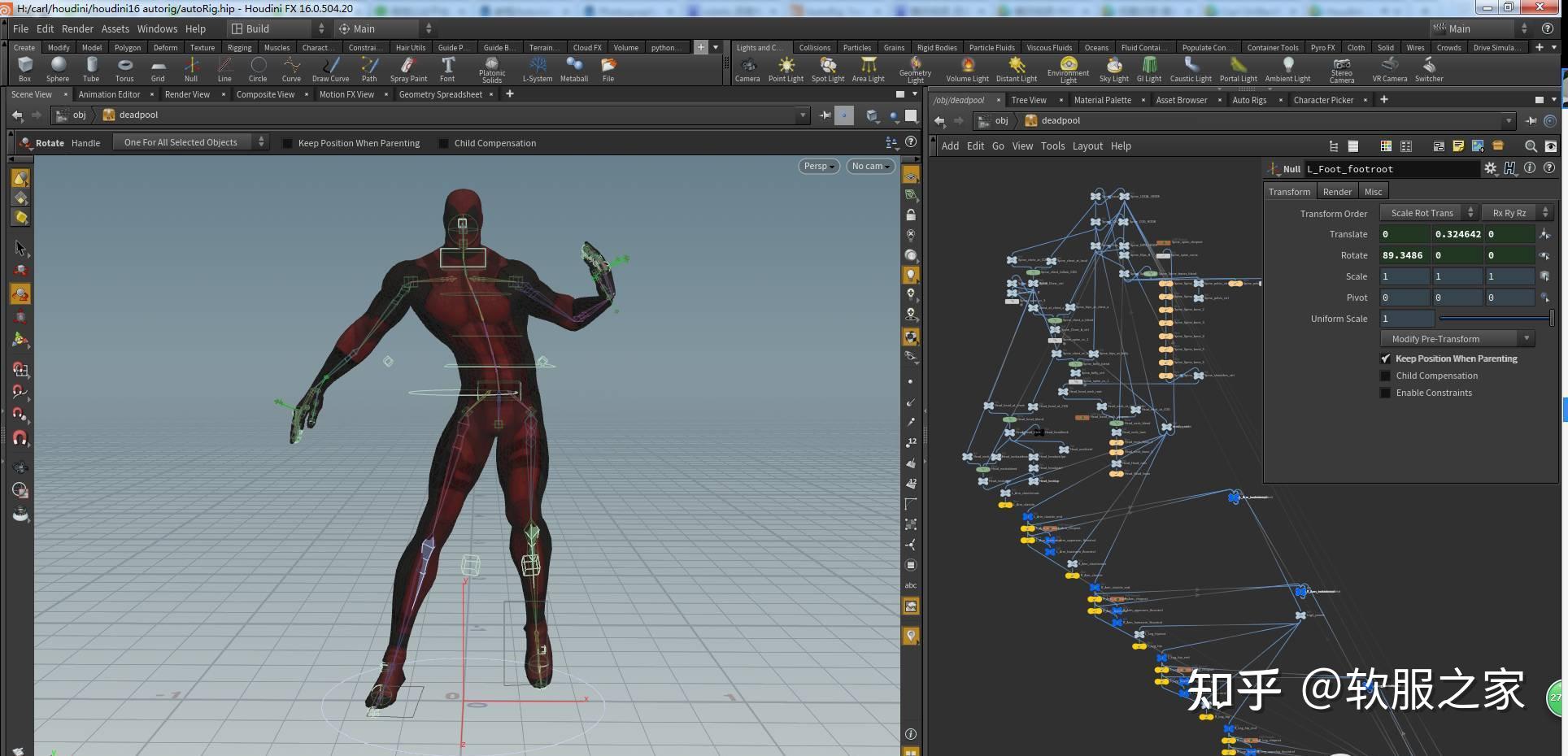Add a Point Light from shelf
This screenshot has height=756, width=1568.
(x=786, y=68)
